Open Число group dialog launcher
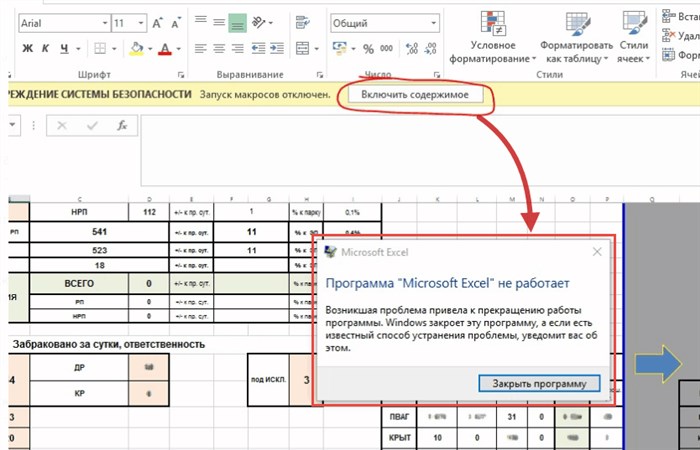The height and width of the screenshot is (450, 700). click(x=437, y=75)
